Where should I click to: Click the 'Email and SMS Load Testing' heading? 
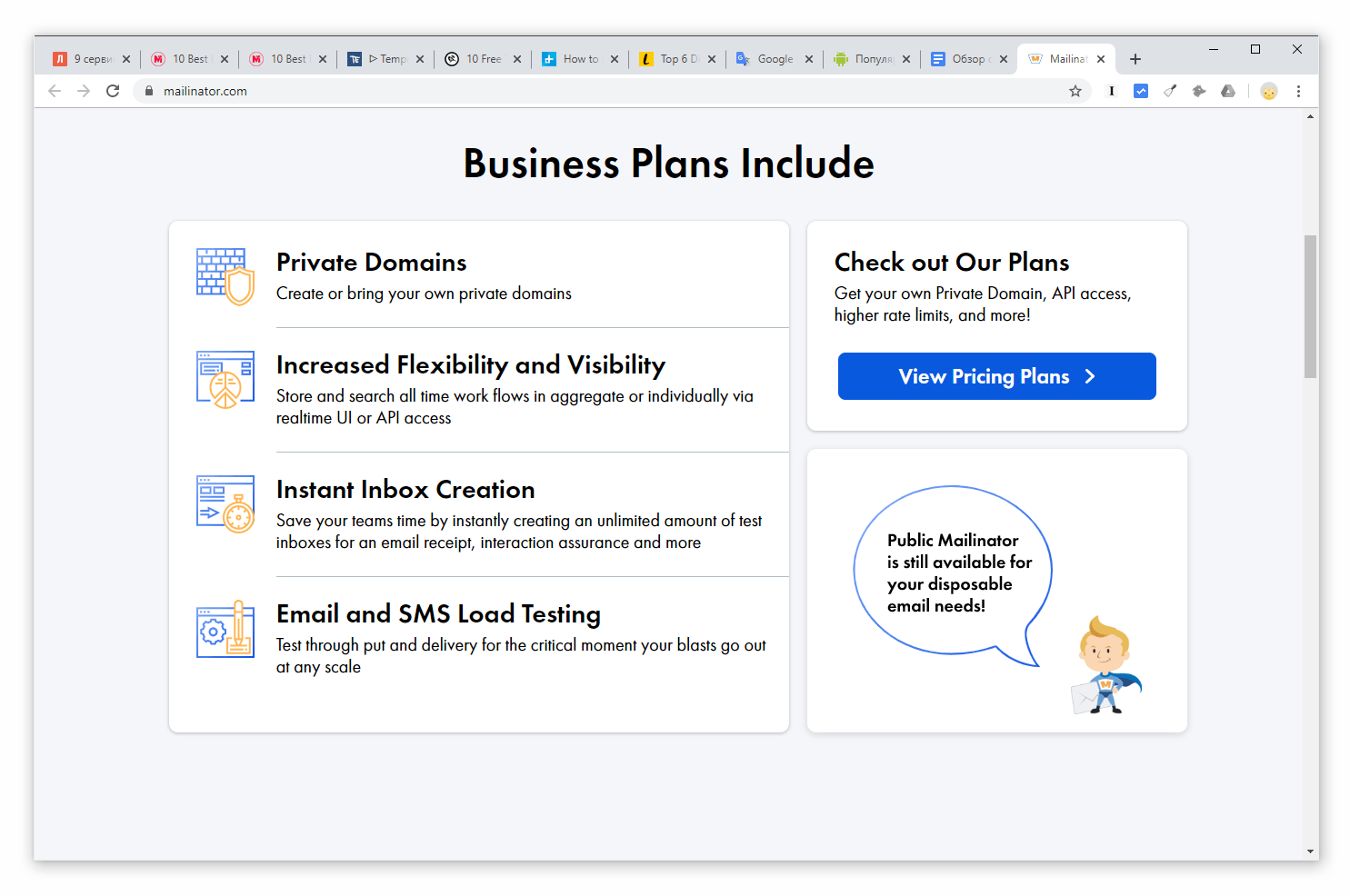(x=438, y=614)
